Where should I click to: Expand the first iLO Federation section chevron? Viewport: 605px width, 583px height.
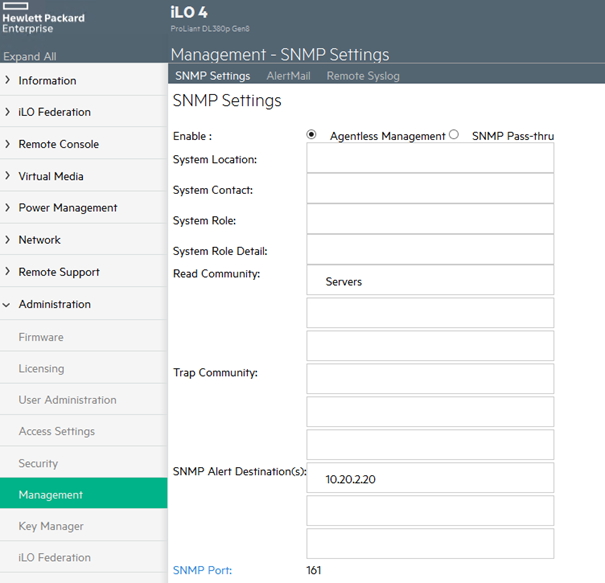(x=7, y=112)
